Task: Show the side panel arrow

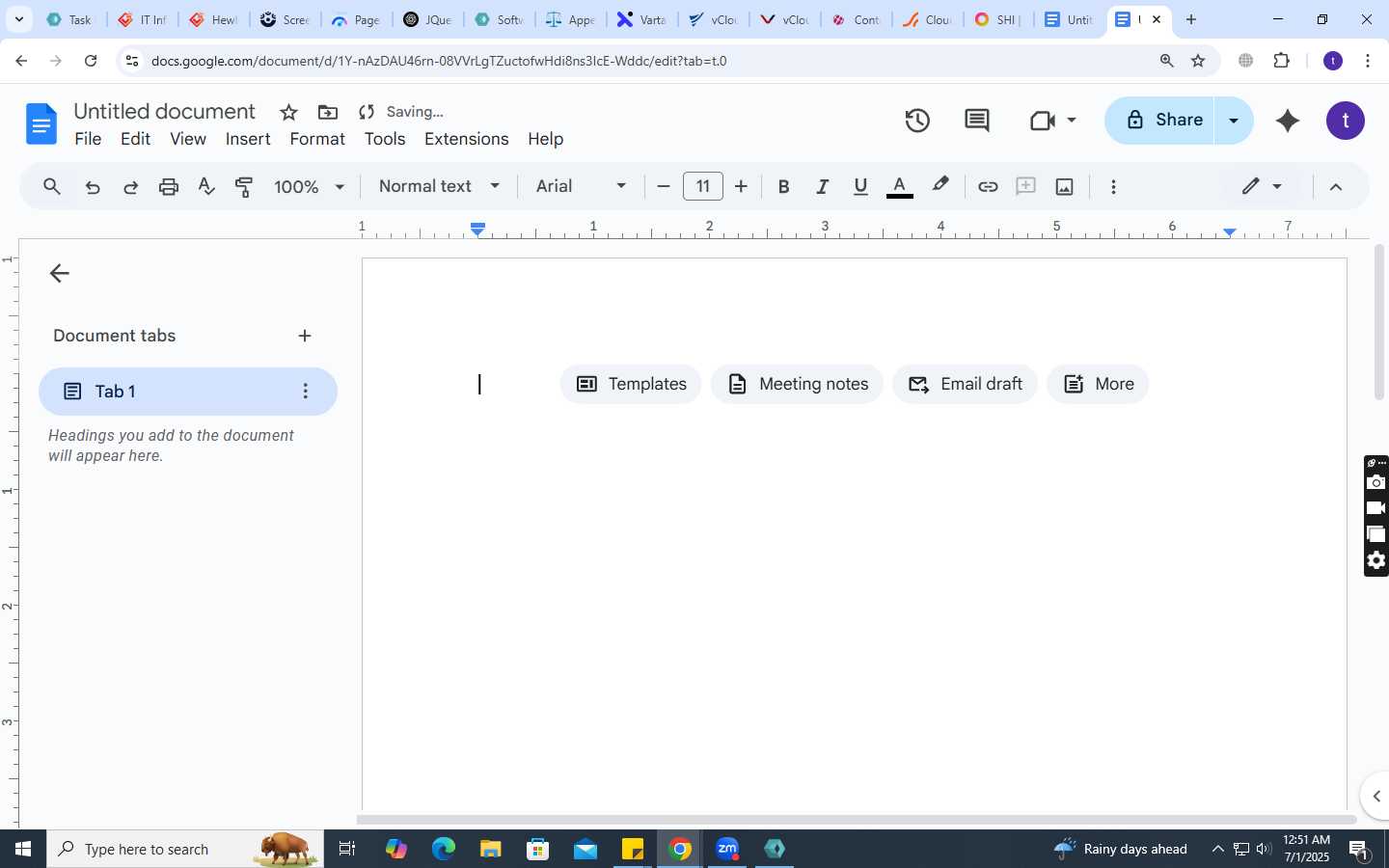Action: point(1375,796)
